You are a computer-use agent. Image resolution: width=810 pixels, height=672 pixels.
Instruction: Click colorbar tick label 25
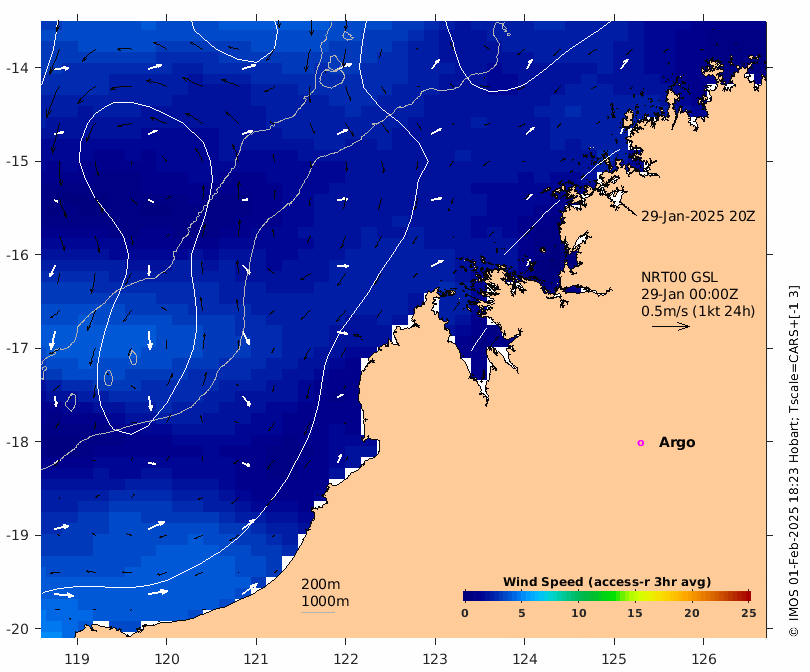coord(749,613)
